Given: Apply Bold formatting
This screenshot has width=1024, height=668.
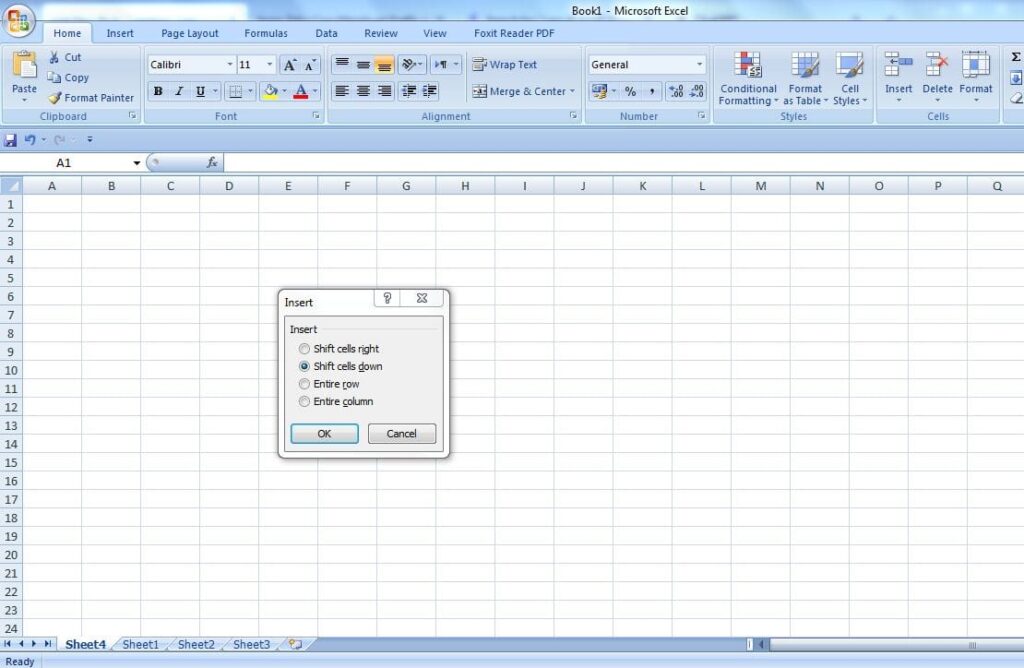Looking at the screenshot, I should pyautogui.click(x=158, y=91).
